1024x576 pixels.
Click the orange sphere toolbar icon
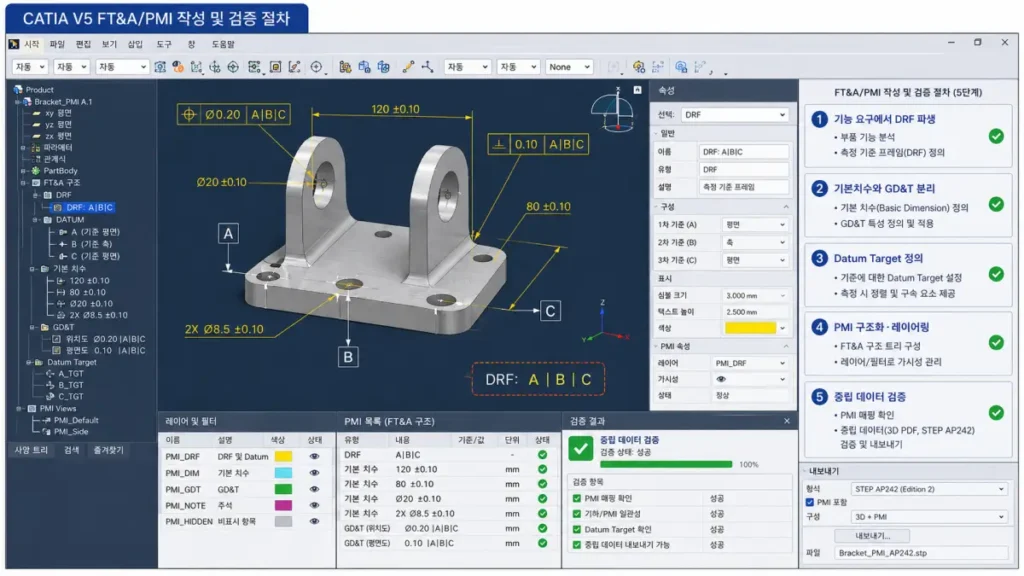coord(178,67)
